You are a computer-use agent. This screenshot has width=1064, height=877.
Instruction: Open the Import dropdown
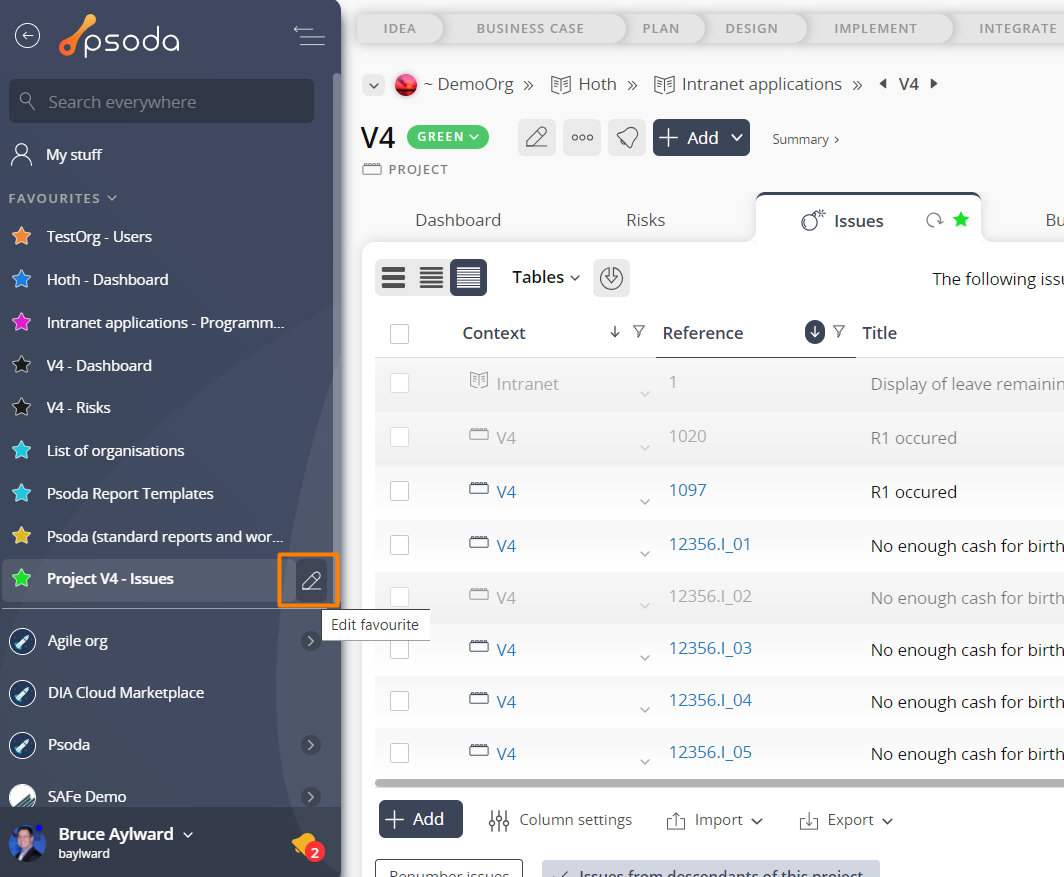tap(715, 820)
